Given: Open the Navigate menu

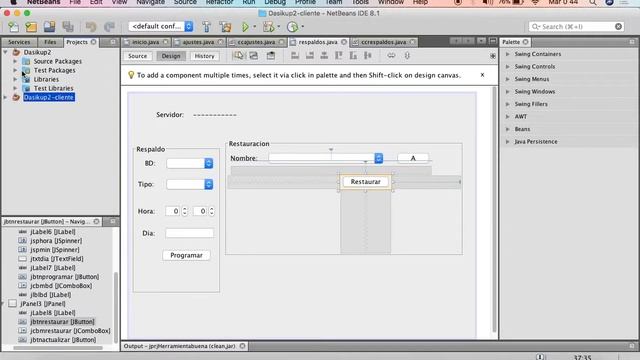Looking at the screenshot, I should coord(151,2).
